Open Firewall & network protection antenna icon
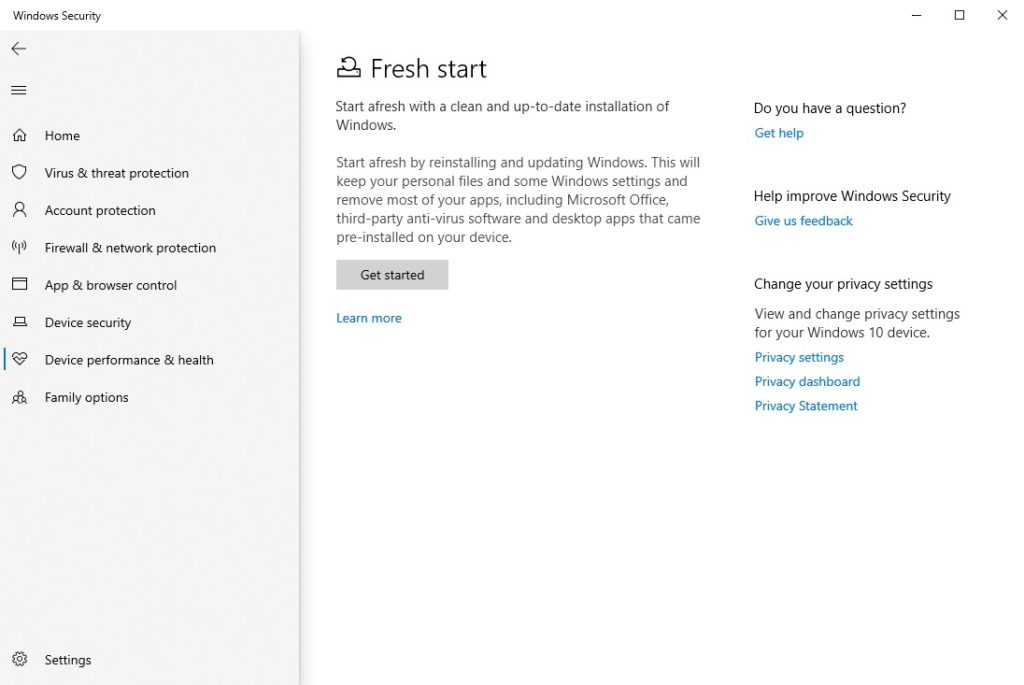The width and height of the screenshot is (1024, 685). coord(19,247)
